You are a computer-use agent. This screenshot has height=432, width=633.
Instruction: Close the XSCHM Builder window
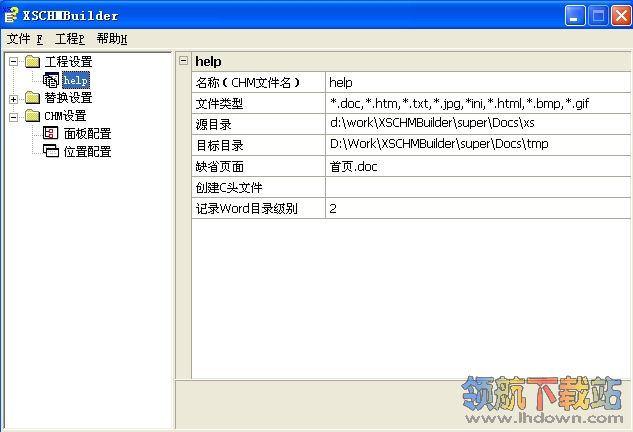click(x=621, y=15)
